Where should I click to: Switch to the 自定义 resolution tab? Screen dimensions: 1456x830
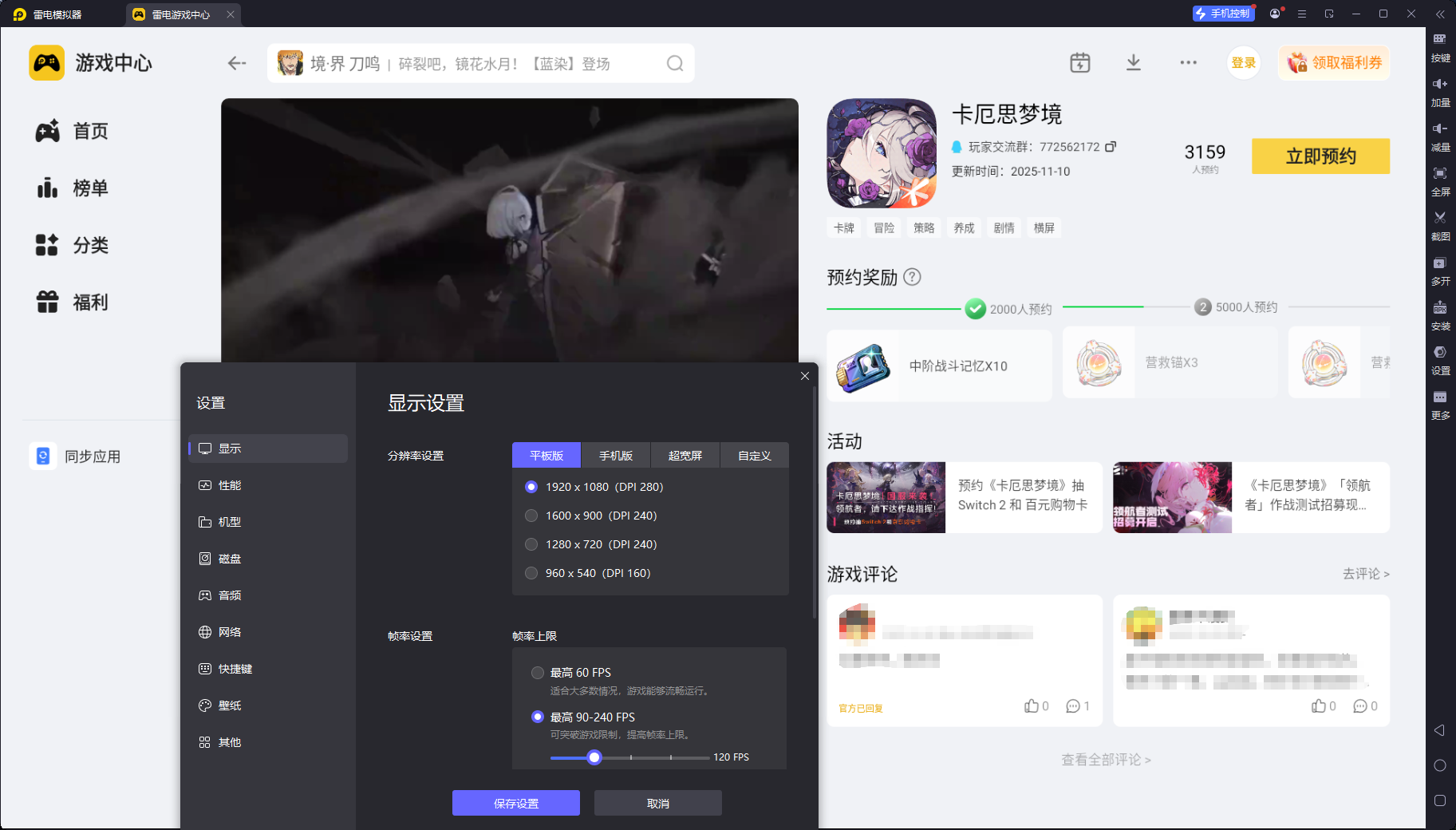[x=755, y=456]
